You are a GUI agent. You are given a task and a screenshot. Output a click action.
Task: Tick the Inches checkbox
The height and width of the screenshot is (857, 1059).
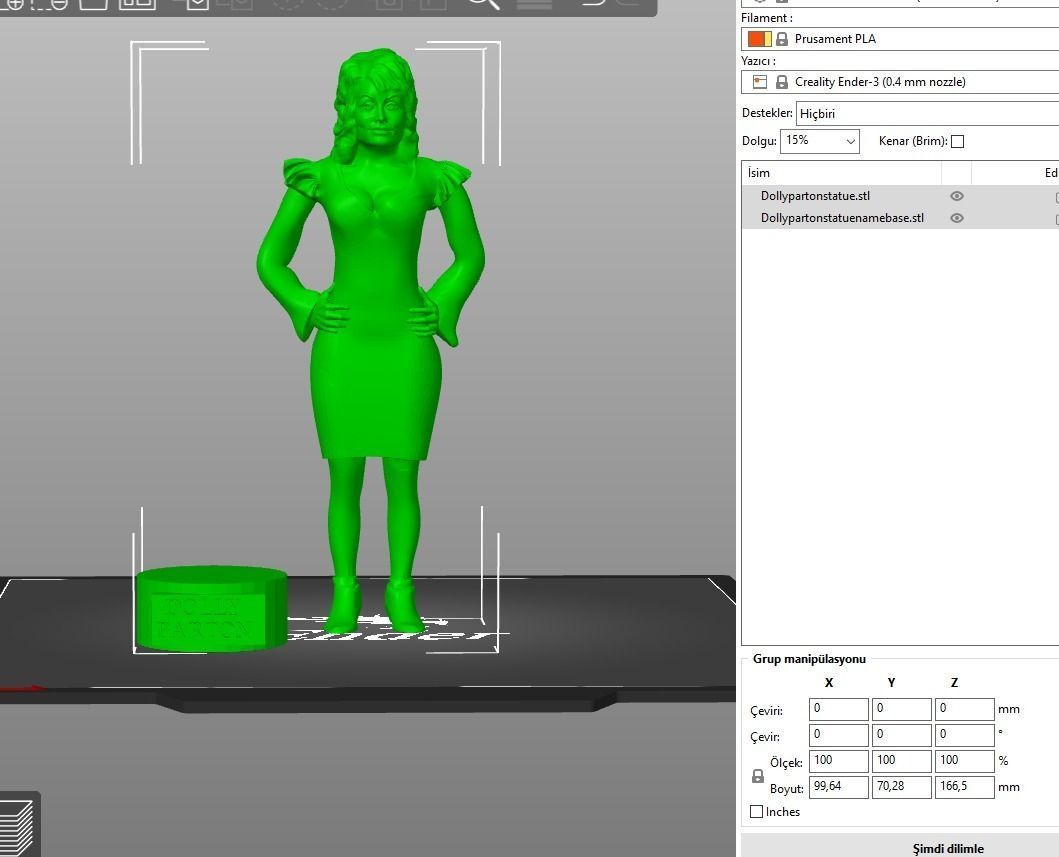tap(756, 812)
